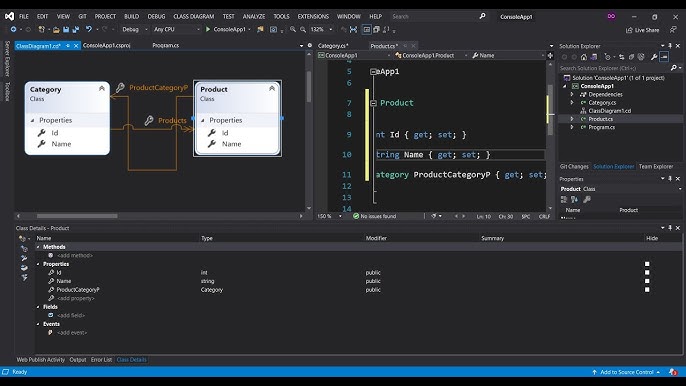Screen dimensions: 686x386
Task: Open the CLASS DIAGRAM menu
Action: tap(194, 17)
